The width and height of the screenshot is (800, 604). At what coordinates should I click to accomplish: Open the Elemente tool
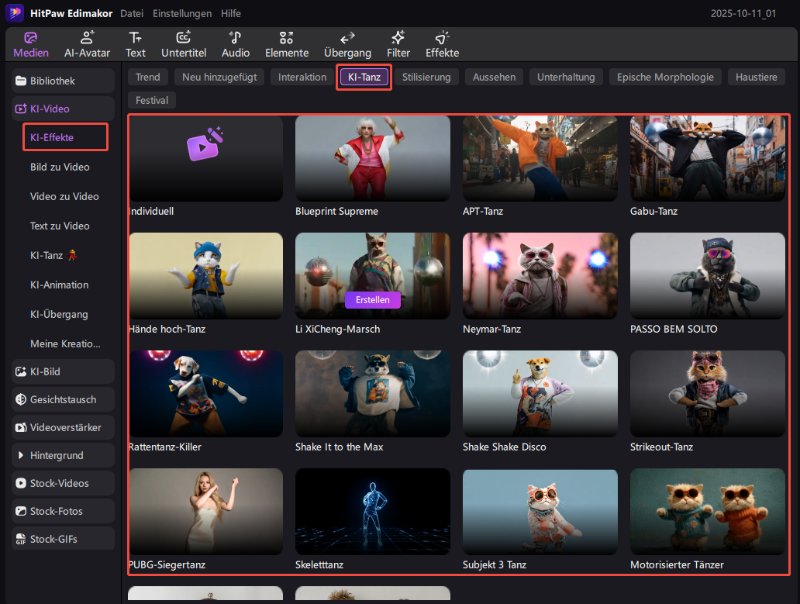pos(286,44)
